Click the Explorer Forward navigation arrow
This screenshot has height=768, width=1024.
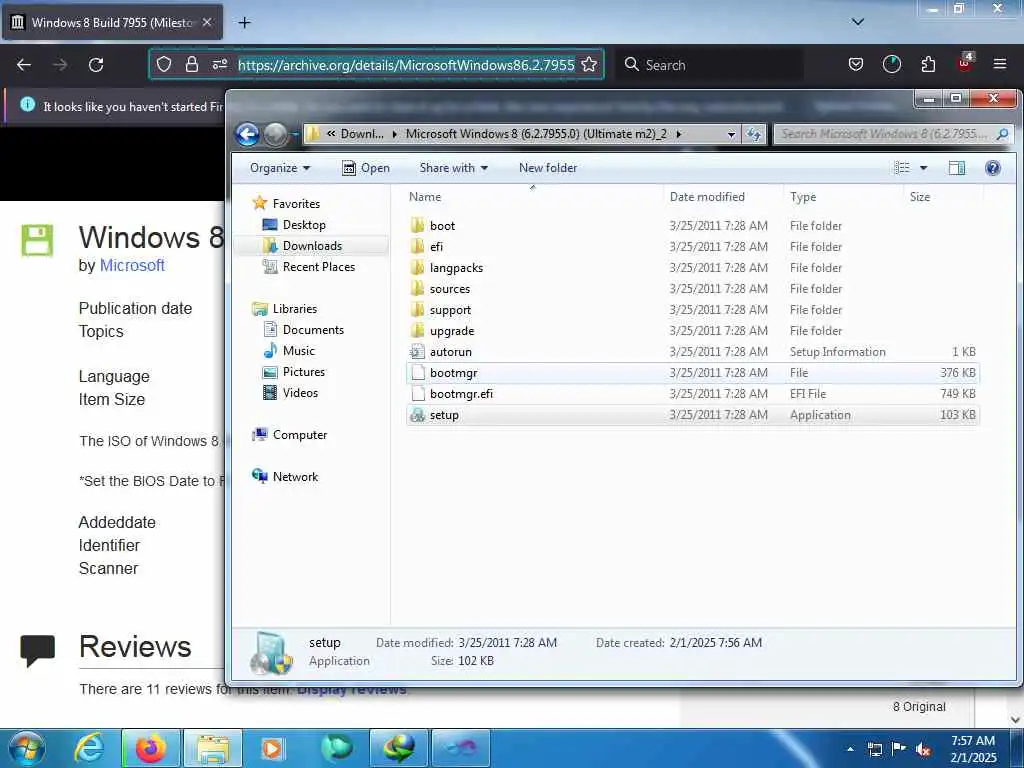[x=275, y=134]
